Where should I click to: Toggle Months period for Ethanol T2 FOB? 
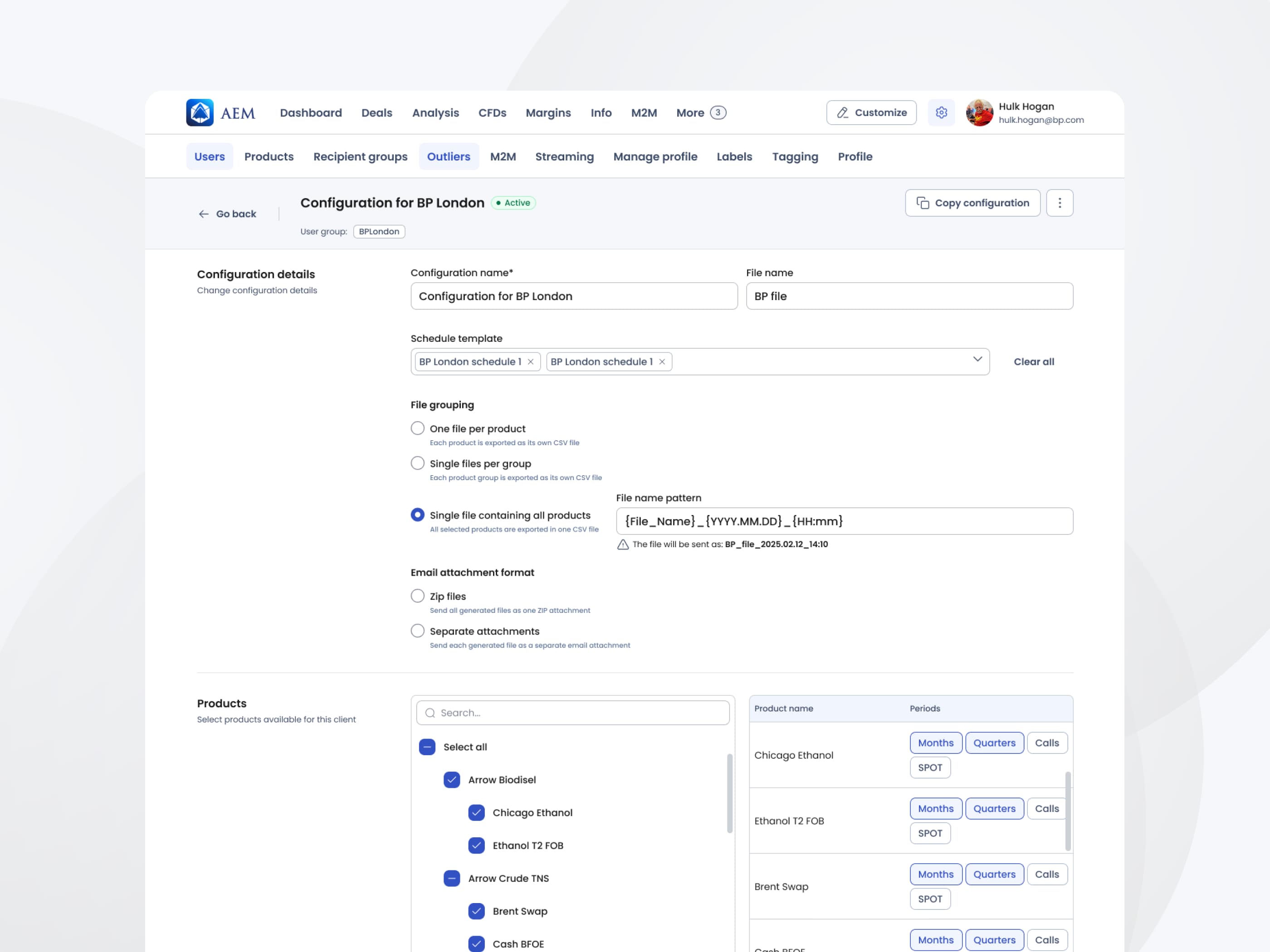[936, 809]
